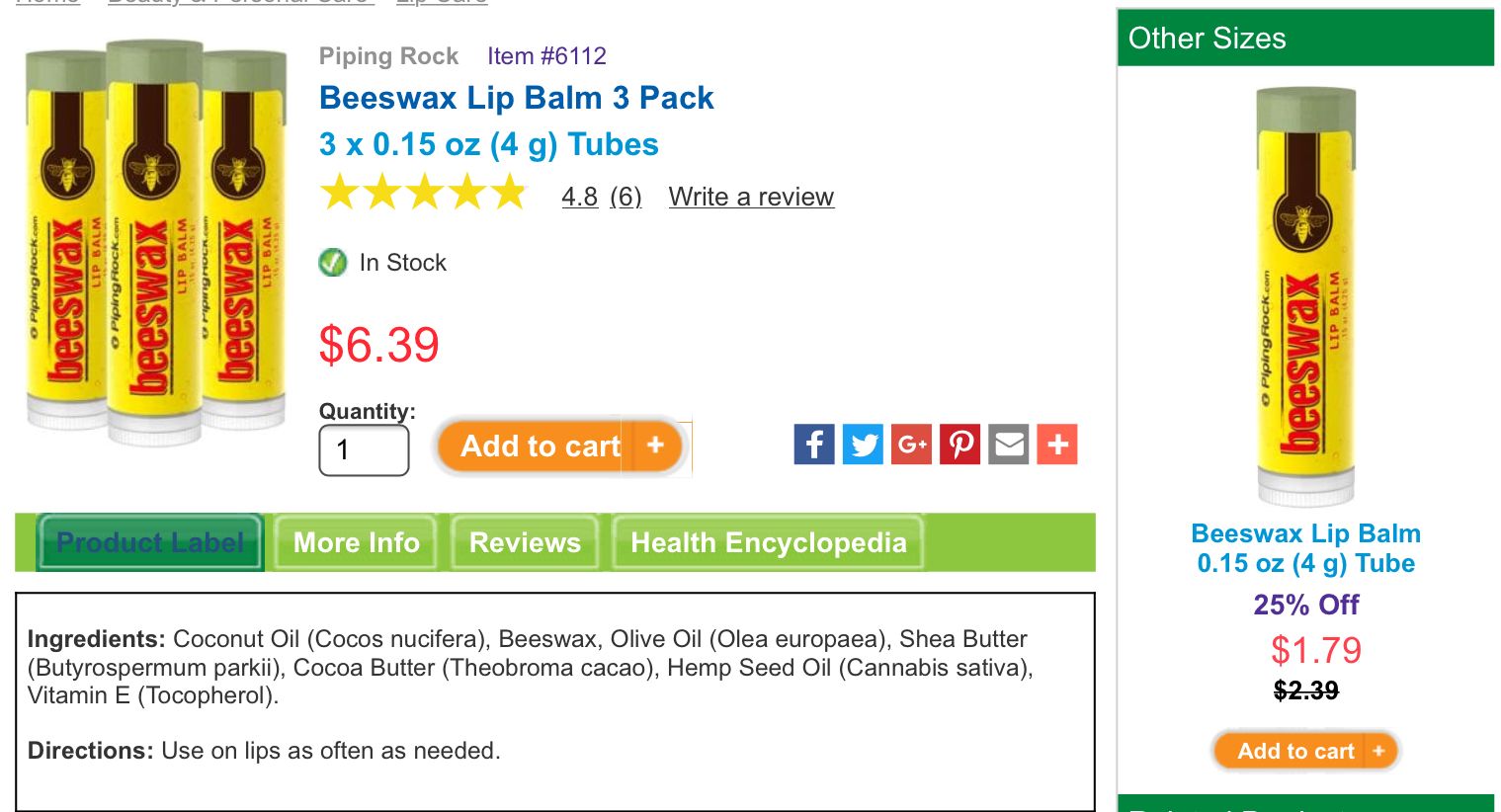The width and height of the screenshot is (1501, 812).
Task: Share product via email icon
Action: click(x=1009, y=445)
